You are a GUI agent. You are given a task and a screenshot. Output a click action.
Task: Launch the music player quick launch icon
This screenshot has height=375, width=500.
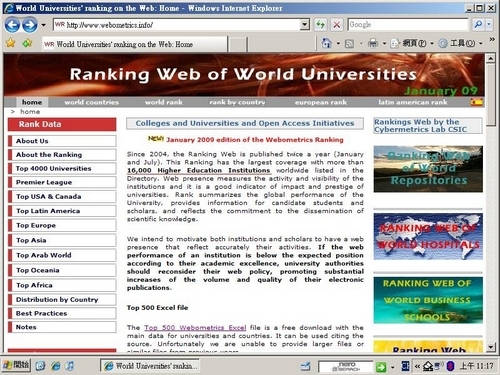(69, 366)
